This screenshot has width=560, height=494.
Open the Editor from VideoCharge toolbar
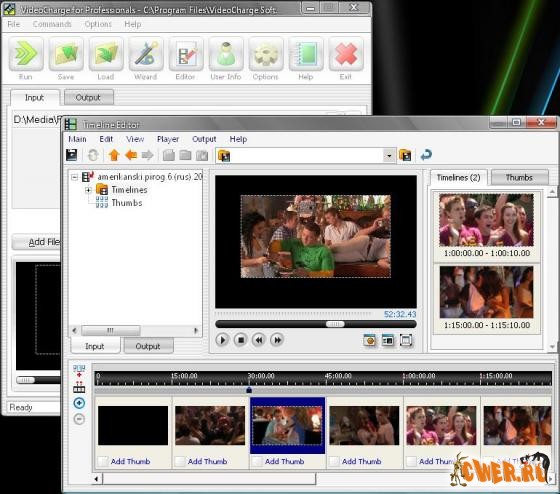pos(186,55)
